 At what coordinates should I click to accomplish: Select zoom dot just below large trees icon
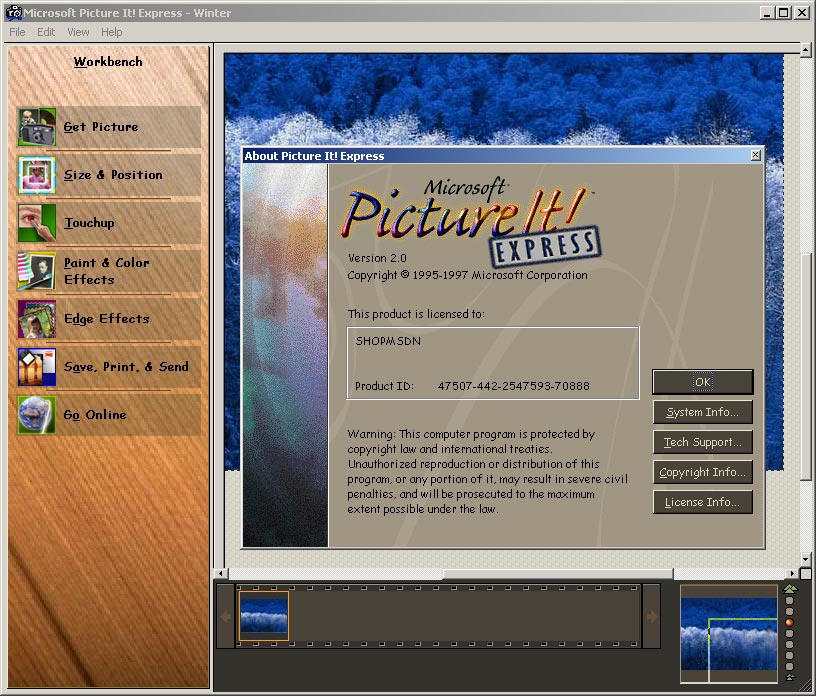[789, 600]
